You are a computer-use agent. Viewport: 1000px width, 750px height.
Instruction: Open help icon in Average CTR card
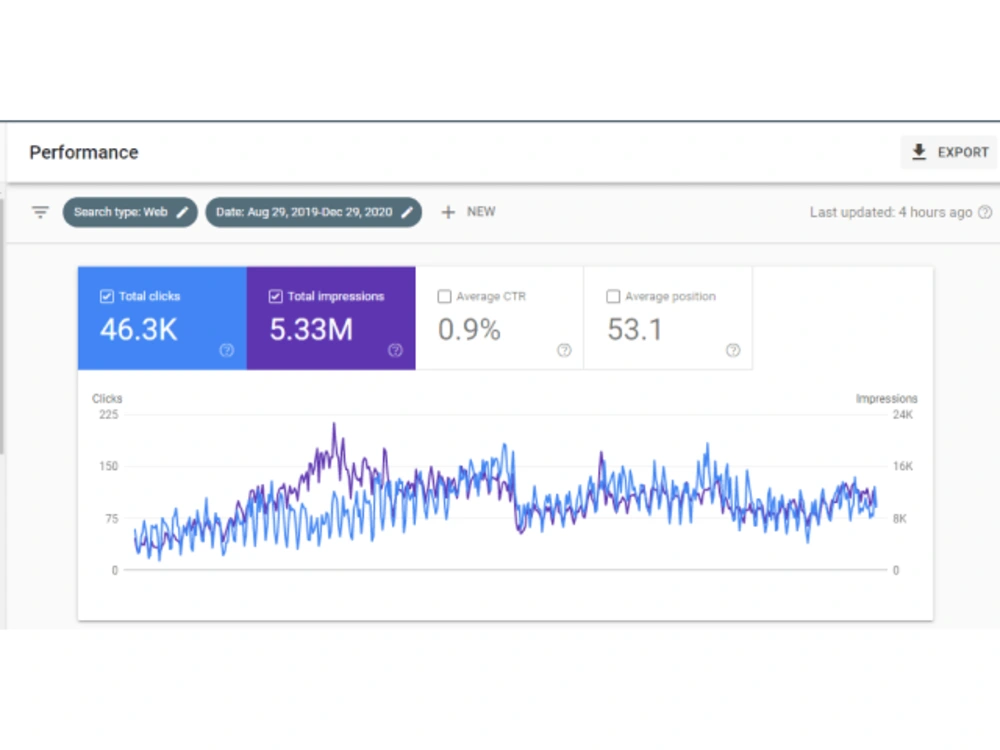click(x=564, y=349)
